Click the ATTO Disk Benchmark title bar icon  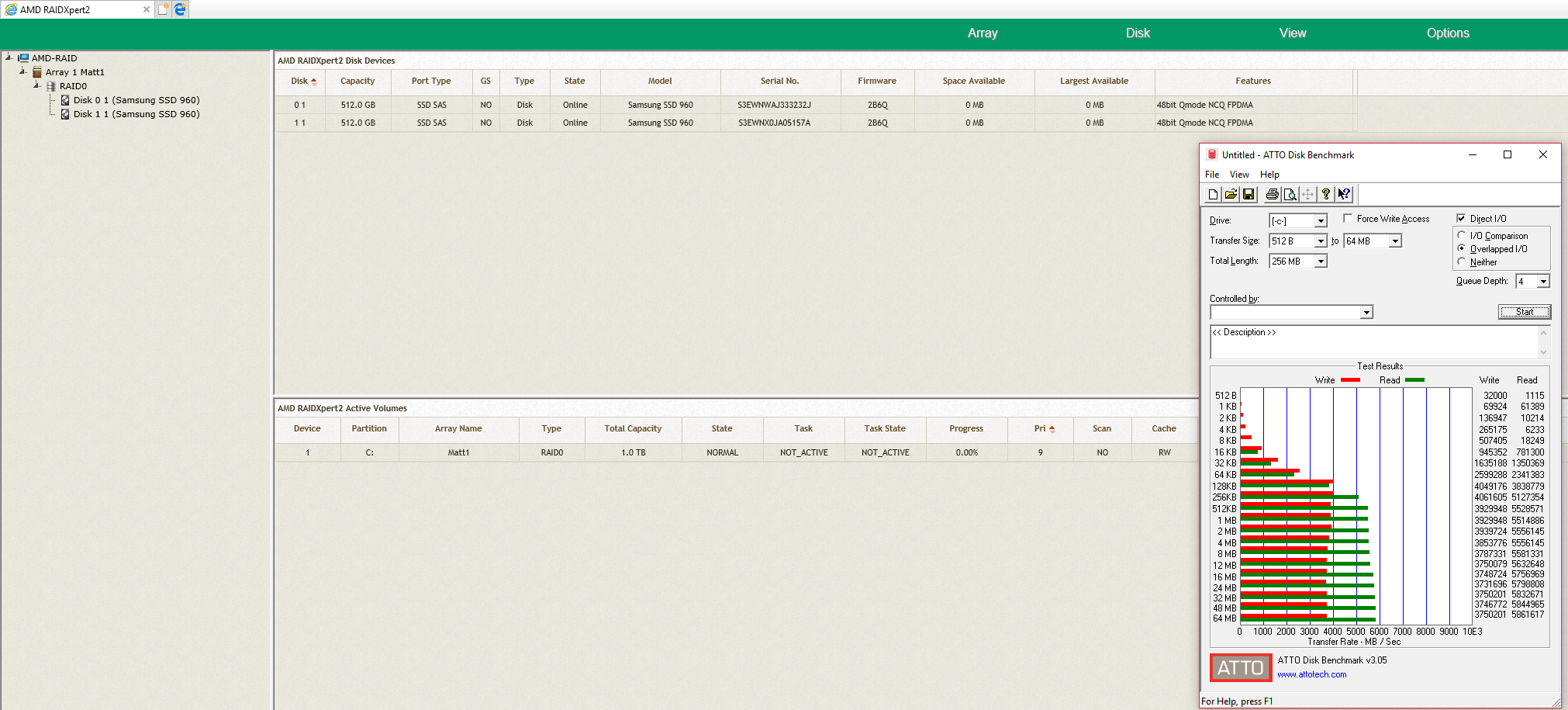(x=1212, y=154)
